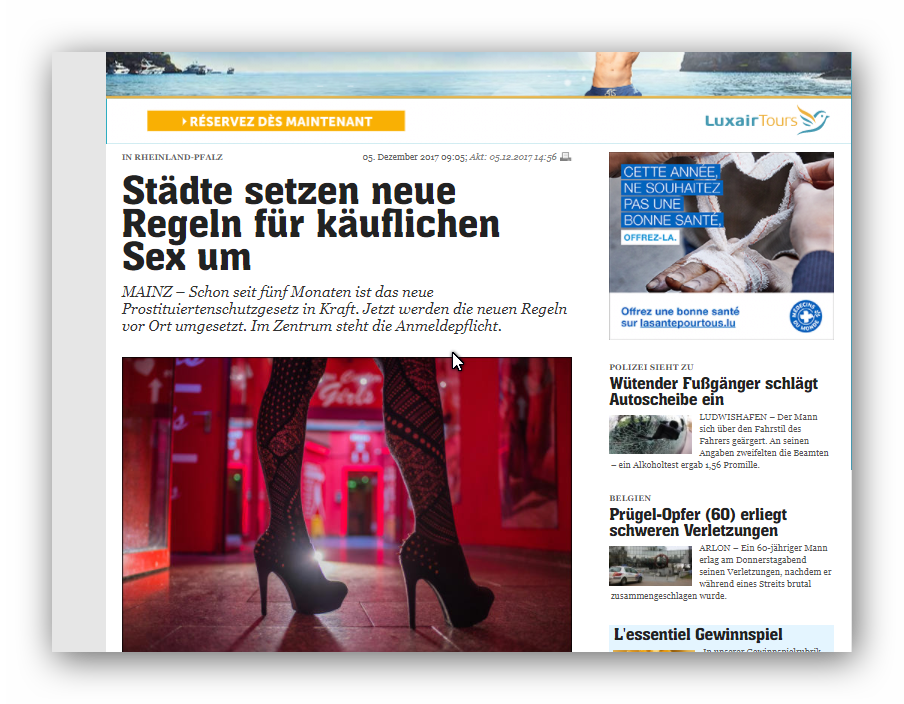The image size is (904, 704).
Task: Click the Polizei sieht zu section label
Action: [x=651, y=367]
